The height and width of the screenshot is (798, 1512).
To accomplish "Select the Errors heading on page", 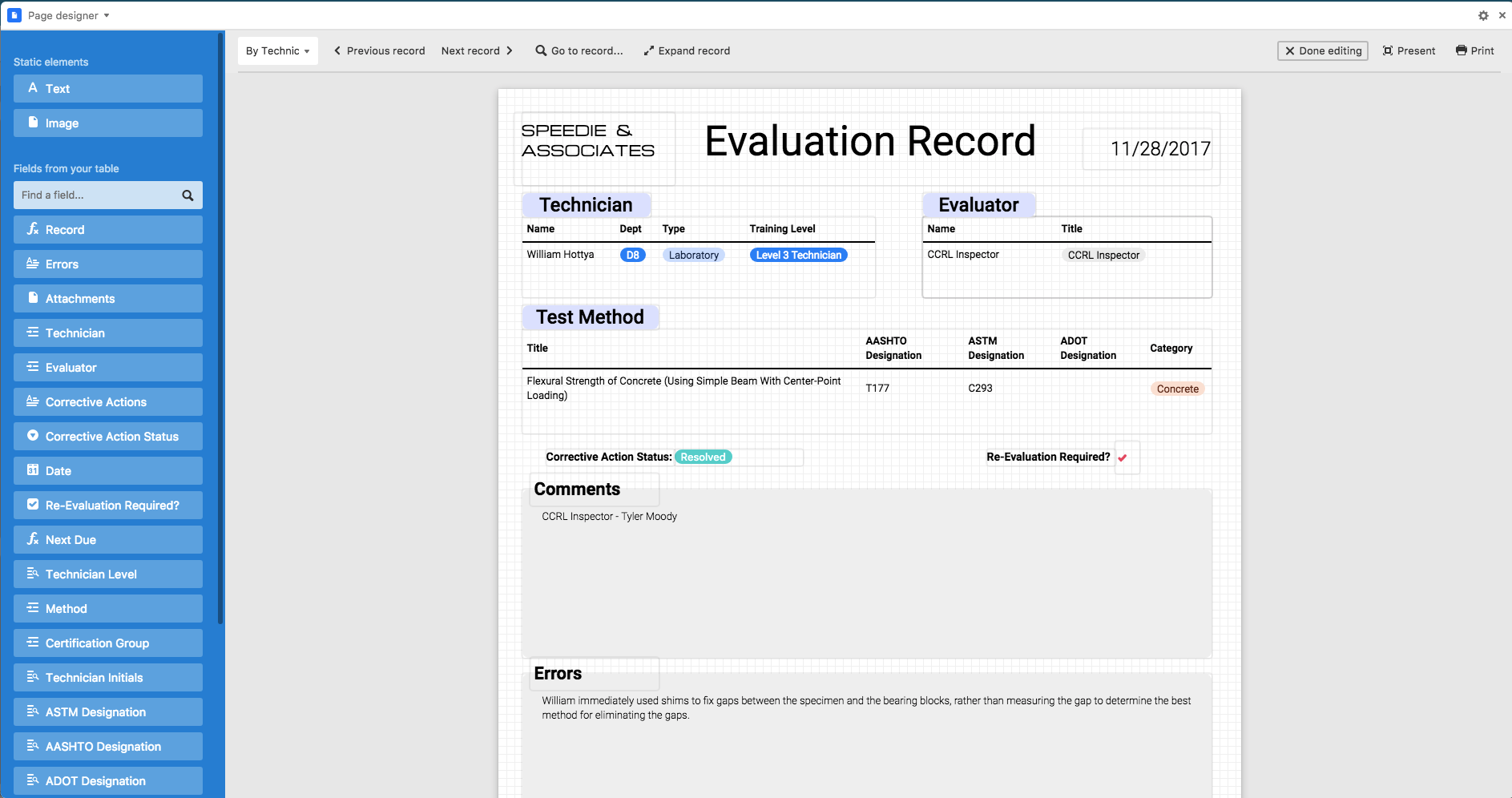I will pos(558,673).
